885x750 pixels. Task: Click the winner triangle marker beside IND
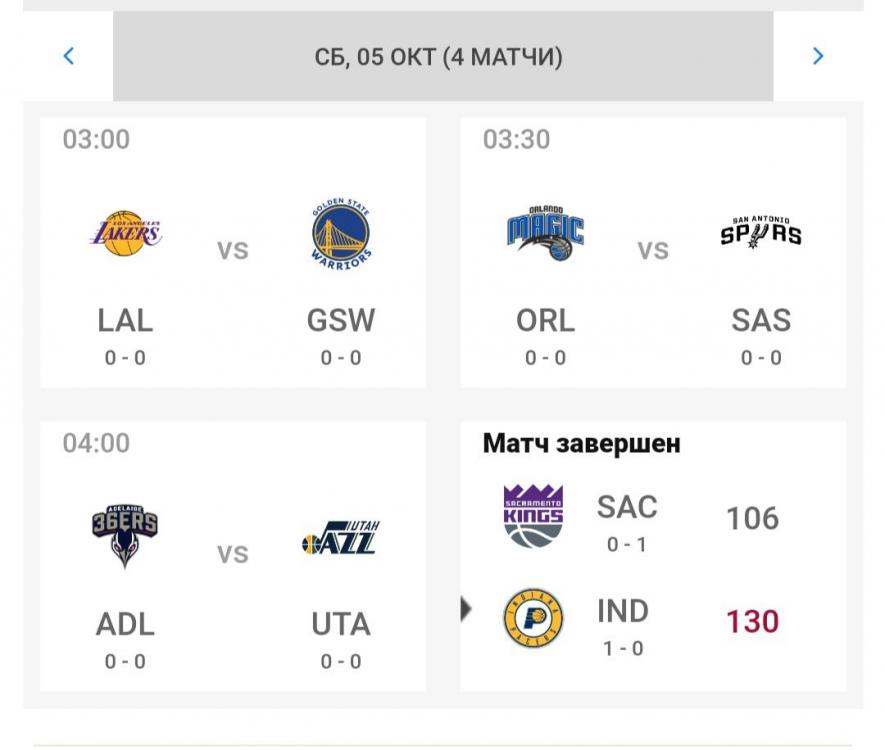pyautogui.click(x=466, y=608)
